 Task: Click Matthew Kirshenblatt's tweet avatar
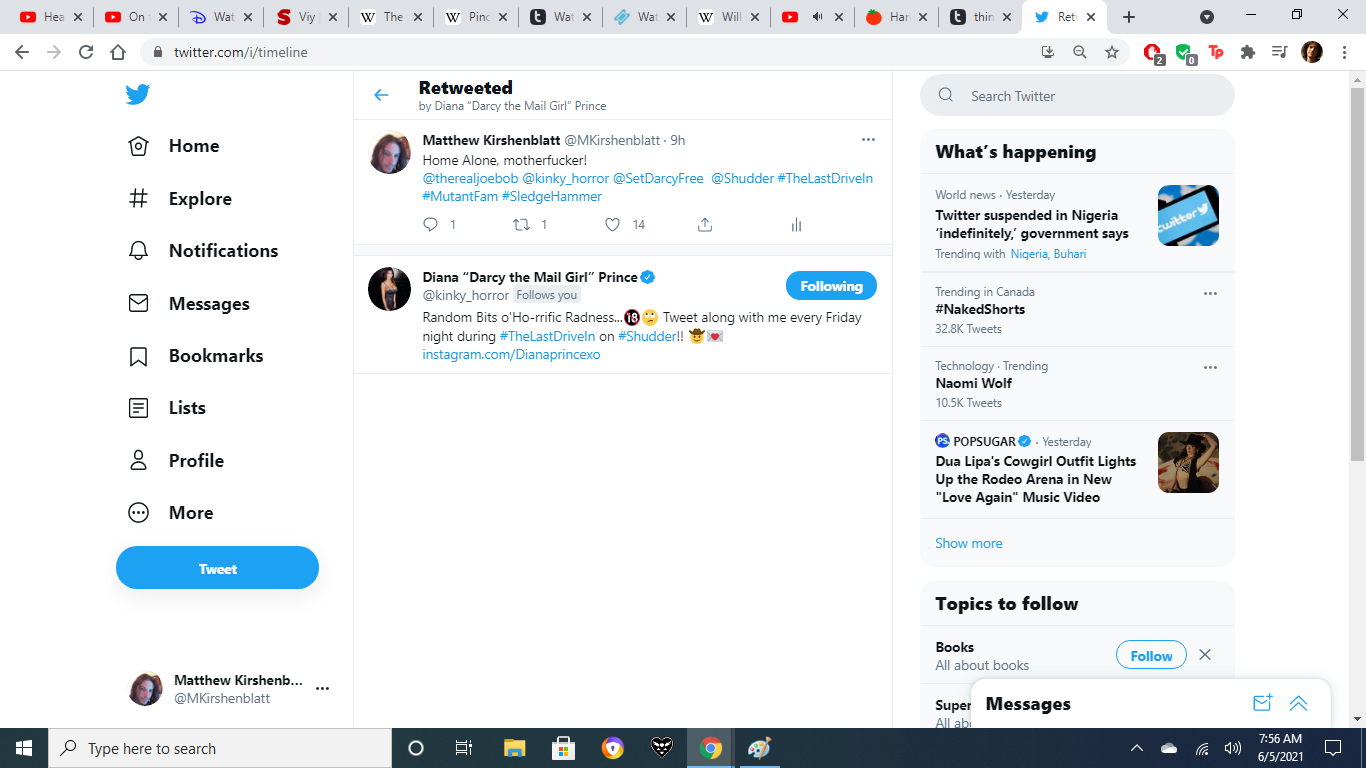pos(389,152)
